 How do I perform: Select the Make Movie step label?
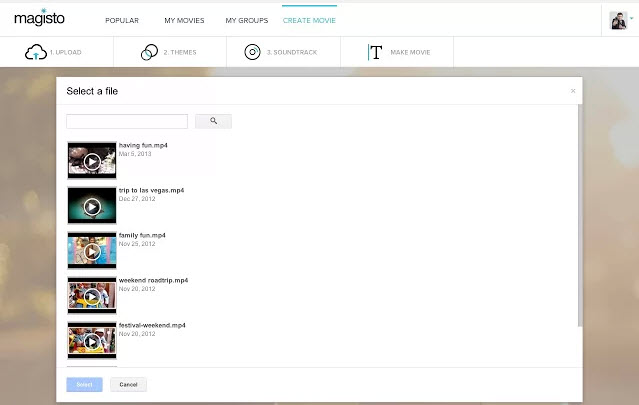pos(410,52)
